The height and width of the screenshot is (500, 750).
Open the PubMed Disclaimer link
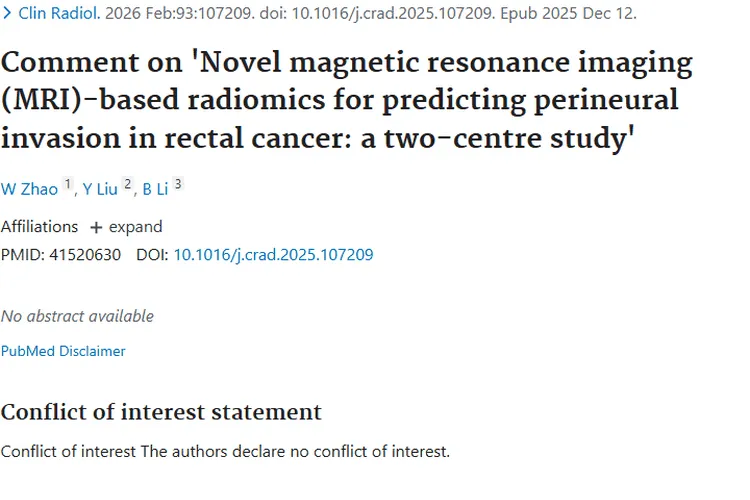63,351
